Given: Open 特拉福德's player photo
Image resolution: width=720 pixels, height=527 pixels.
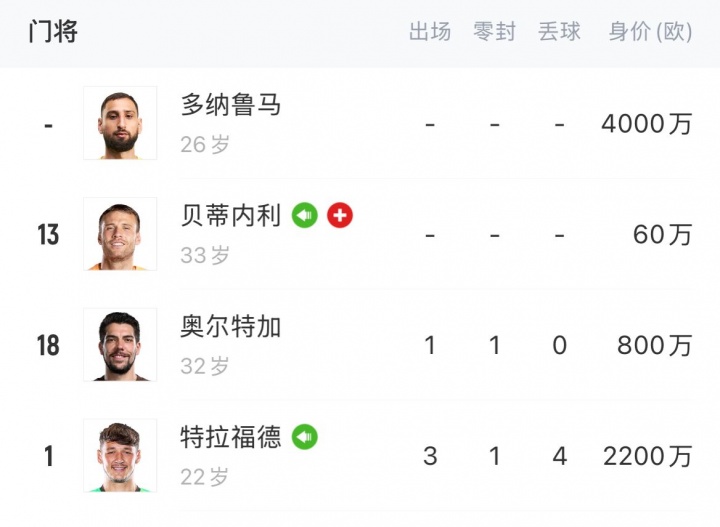Looking at the screenshot, I should pyautogui.click(x=120, y=456).
